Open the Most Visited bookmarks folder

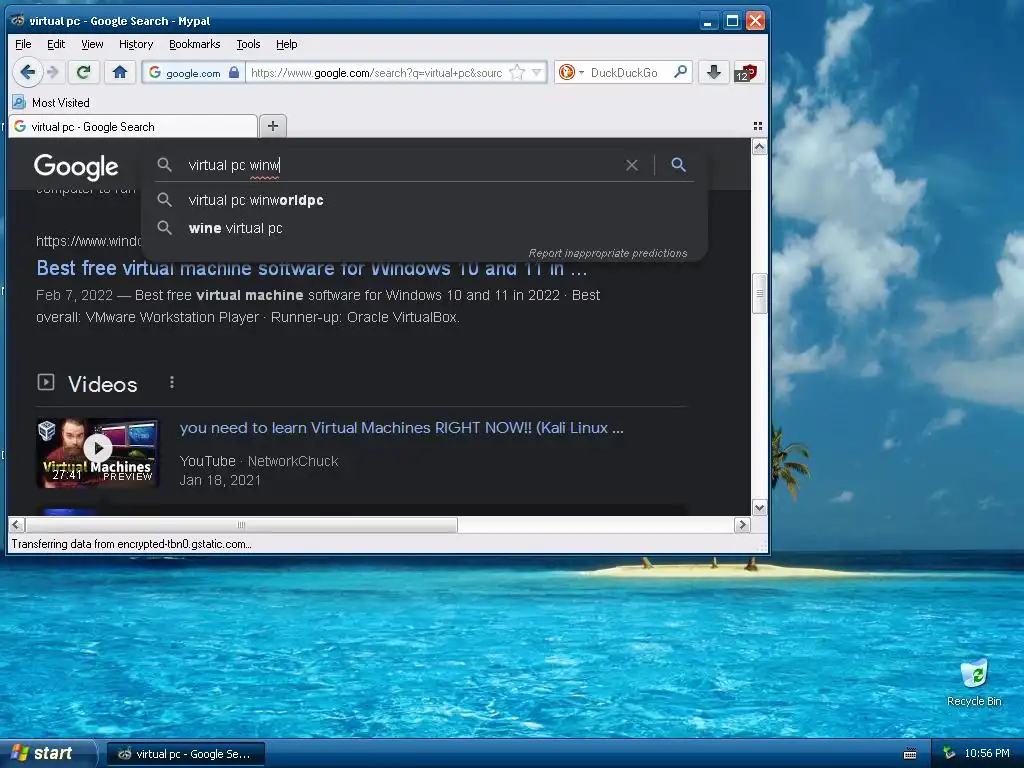51,103
